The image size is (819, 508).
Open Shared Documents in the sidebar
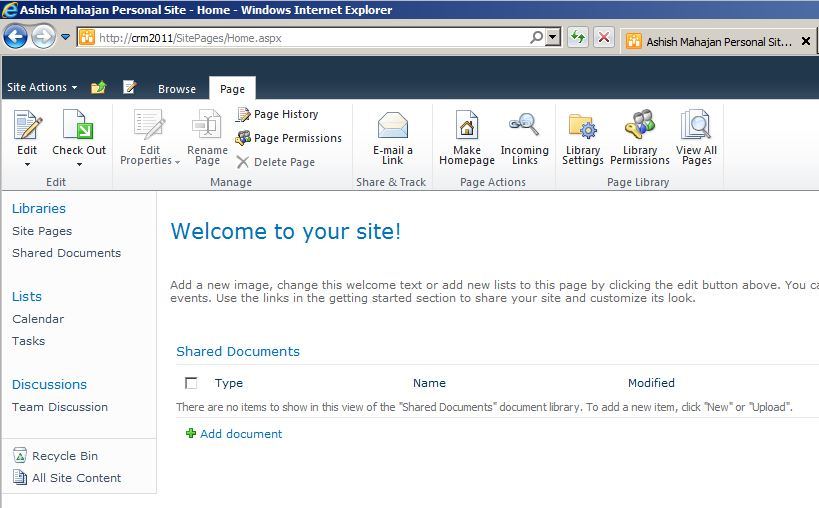tap(66, 253)
